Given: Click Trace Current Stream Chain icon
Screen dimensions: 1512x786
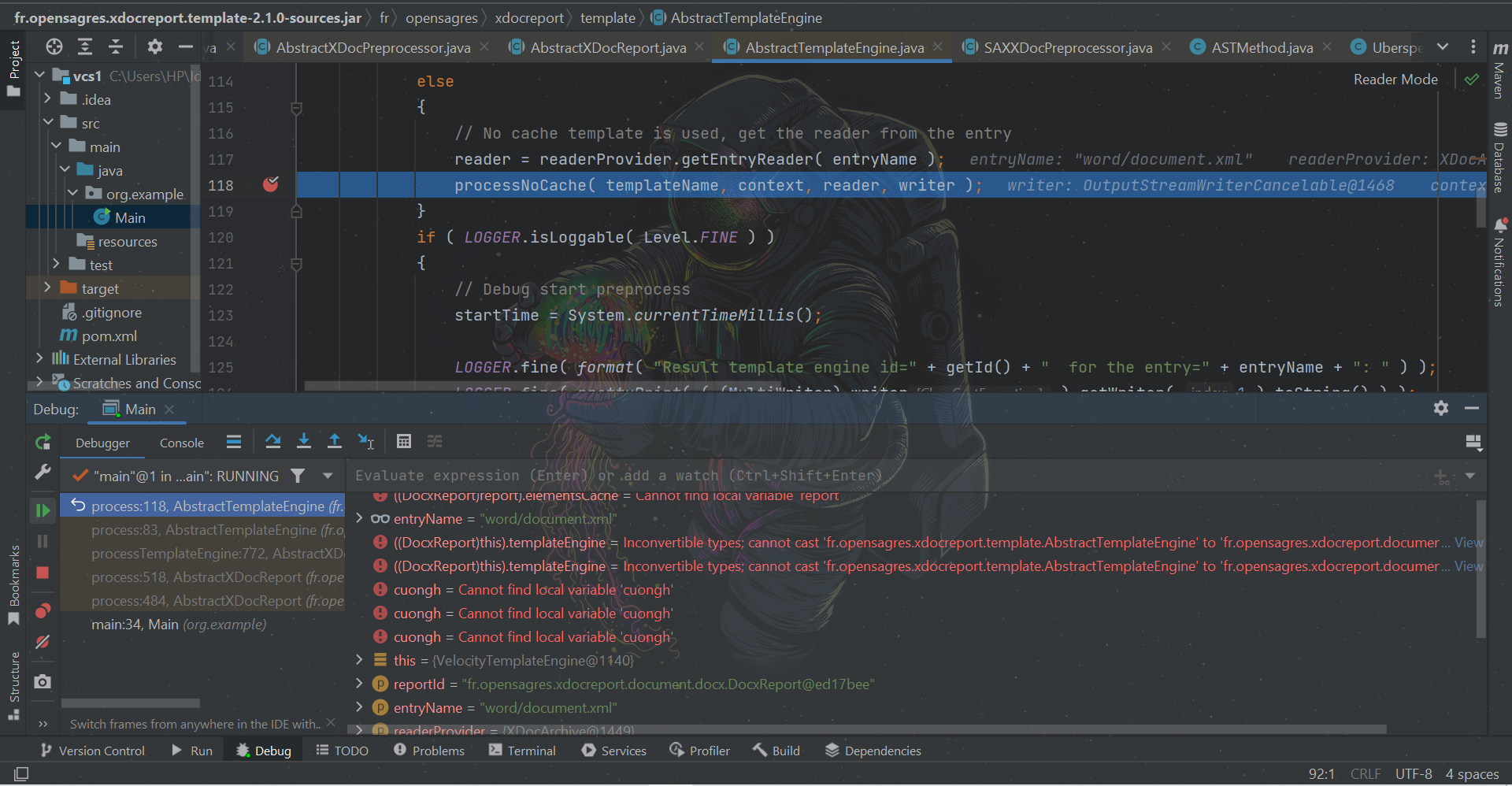Looking at the screenshot, I should pos(435,442).
